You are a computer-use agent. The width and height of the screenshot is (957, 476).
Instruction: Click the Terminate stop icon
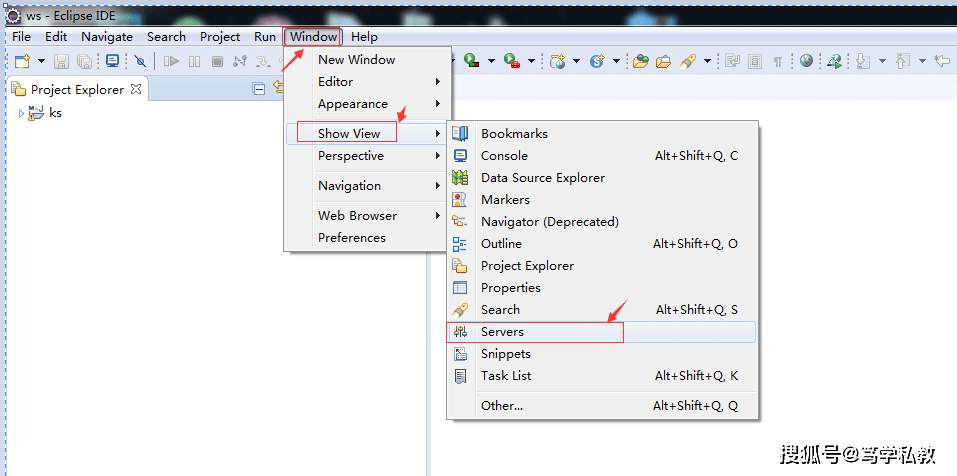tap(216, 61)
